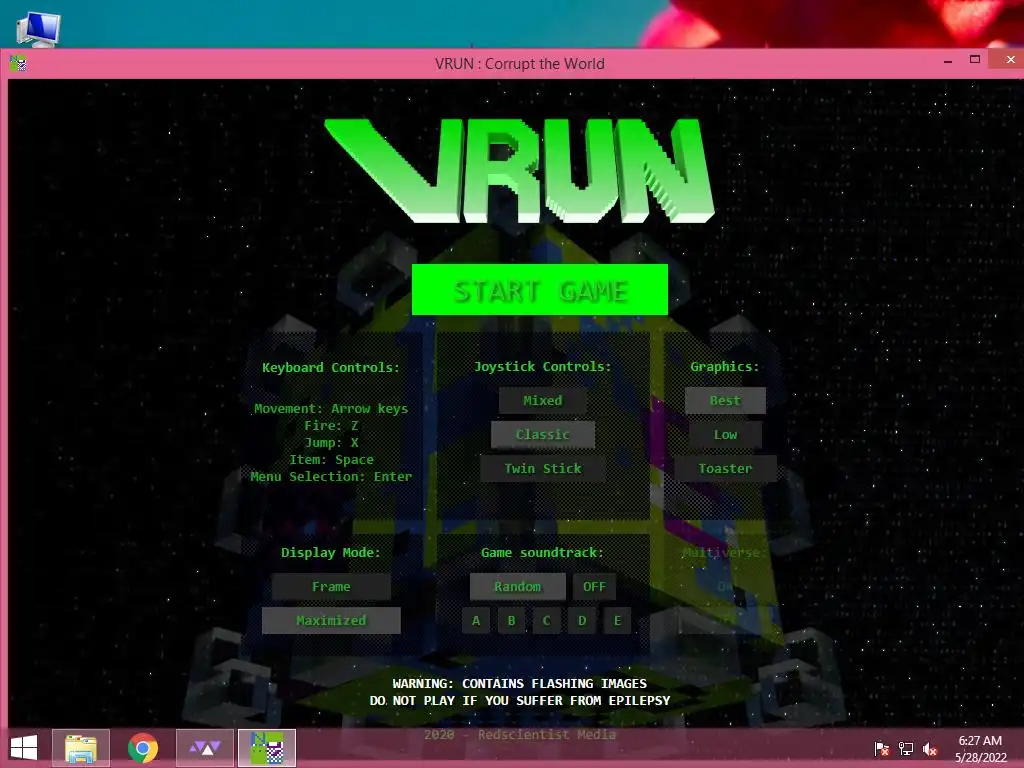Focus the VRUN game taskbar icon
The image size is (1024, 768).
click(266, 748)
